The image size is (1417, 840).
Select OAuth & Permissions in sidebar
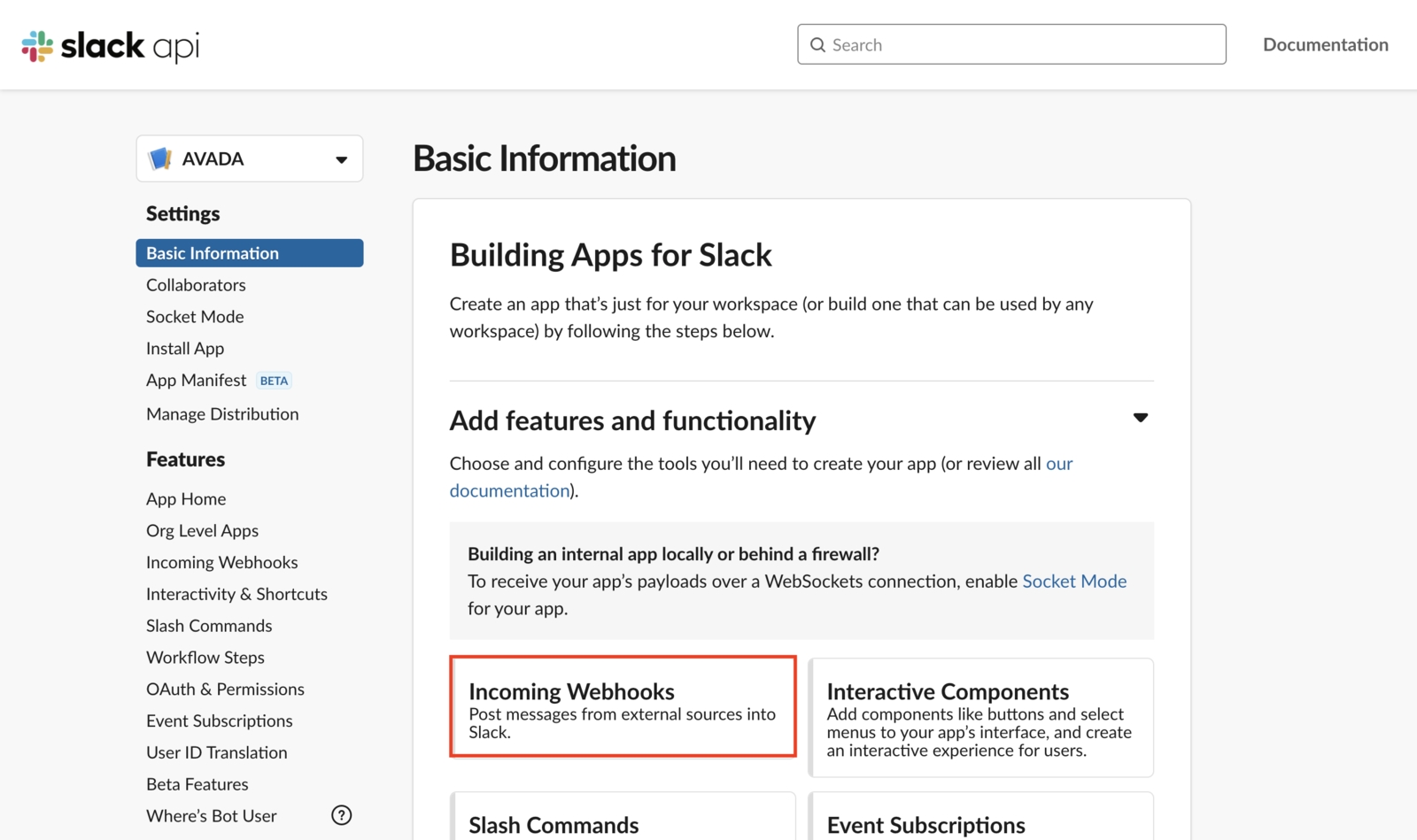[x=225, y=689]
